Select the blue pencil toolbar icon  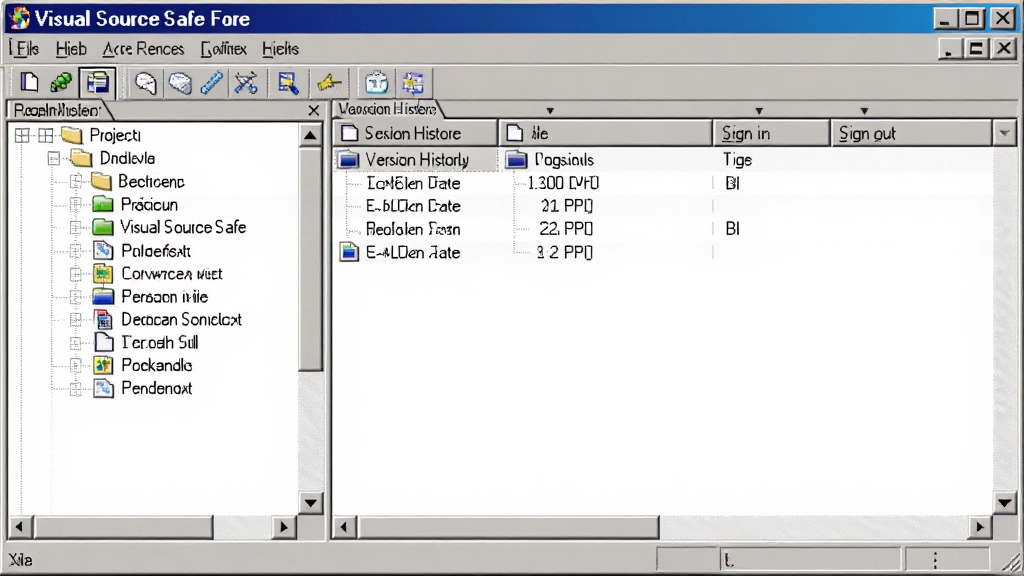click(x=212, y=83)
